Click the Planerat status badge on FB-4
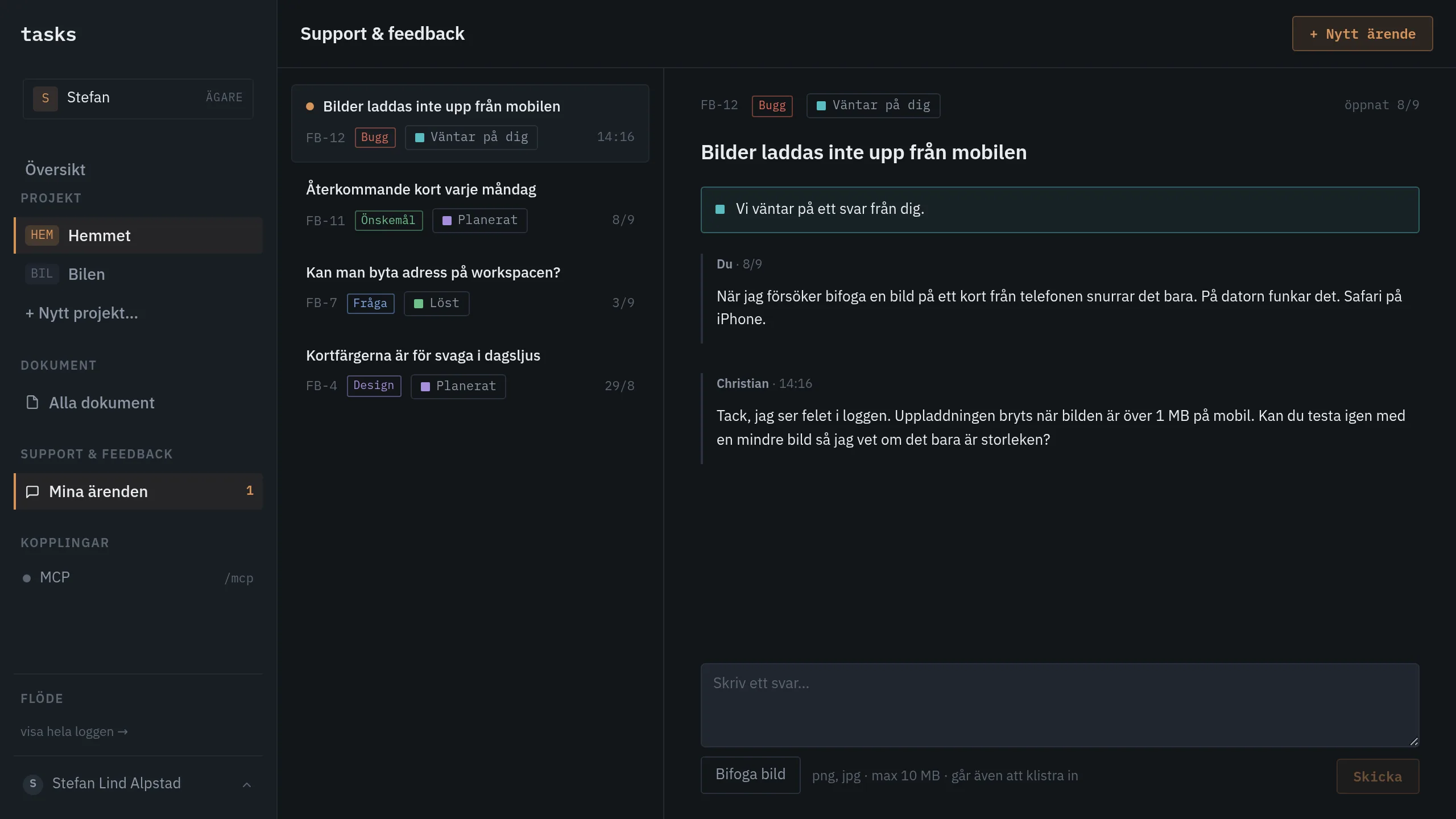Image resolution: width=1456 pixels, height=819 pixels. pos(458,387)
